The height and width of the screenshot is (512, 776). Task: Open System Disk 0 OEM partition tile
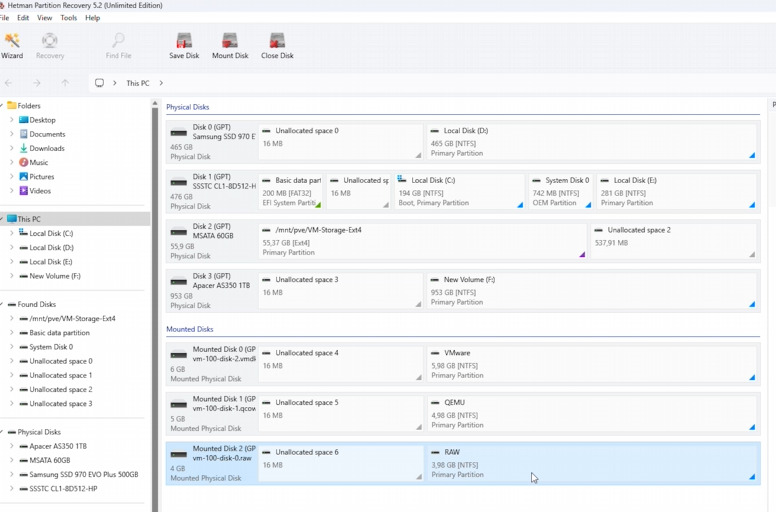click(x=561, y=191)
